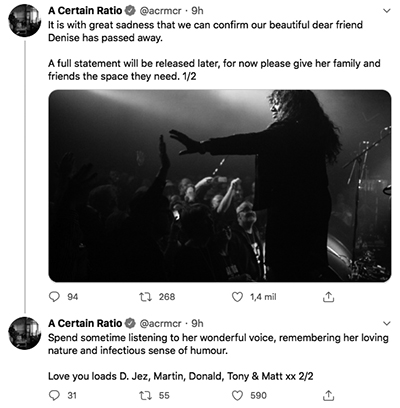Open the 9h timestamp of second tweet
400x408 pixels.
pyautogui.click(x=197, y=324)
